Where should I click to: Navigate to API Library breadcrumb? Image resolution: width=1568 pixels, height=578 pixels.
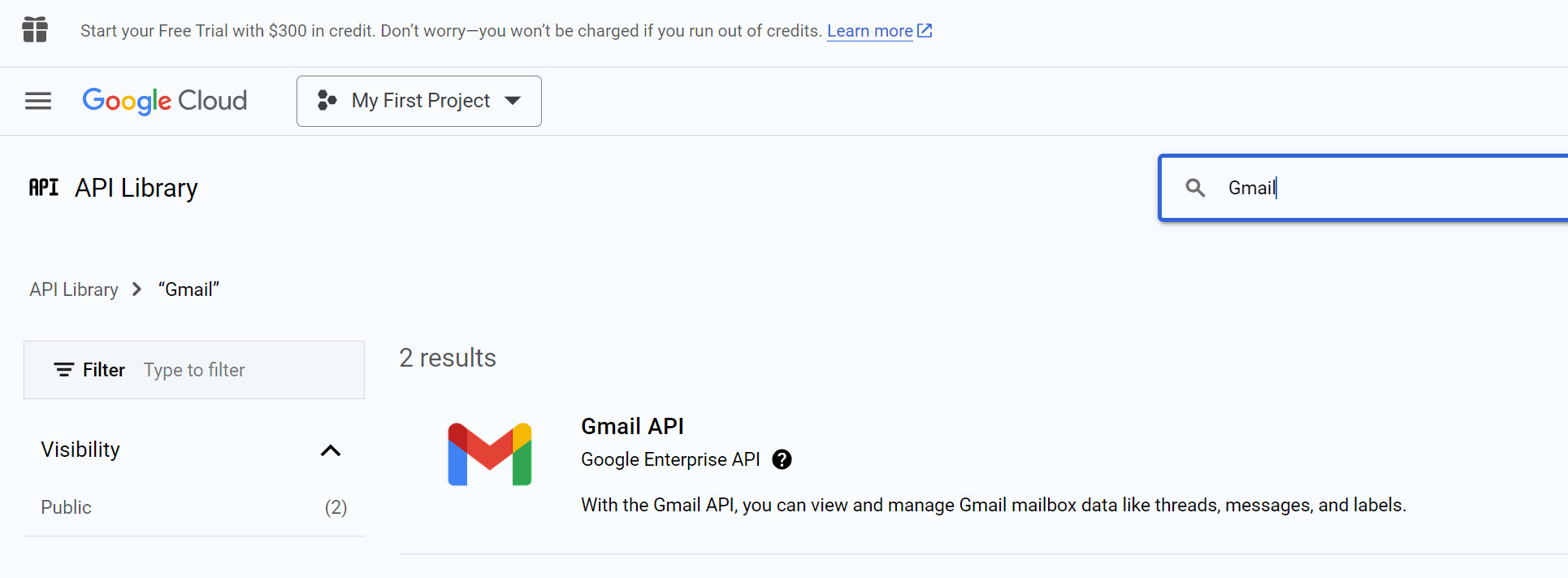74,289
